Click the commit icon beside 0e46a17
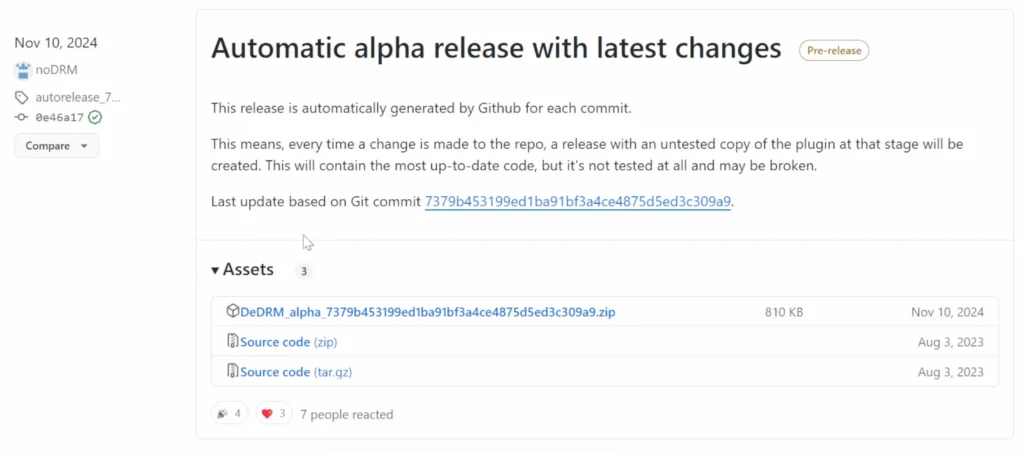The image size is (1024, 453). (x=22, y=117)
